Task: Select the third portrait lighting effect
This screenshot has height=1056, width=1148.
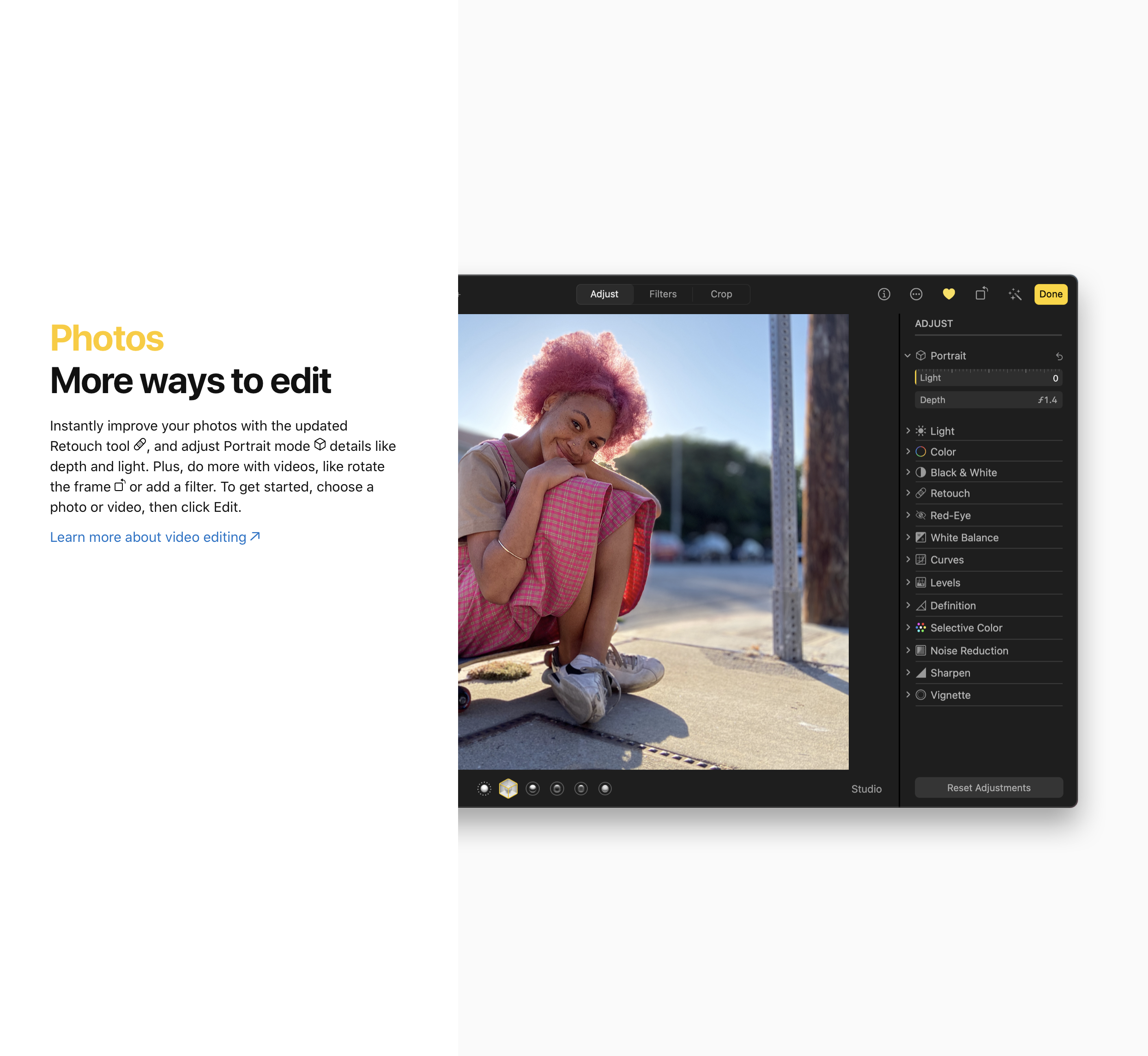Action: 532,789
